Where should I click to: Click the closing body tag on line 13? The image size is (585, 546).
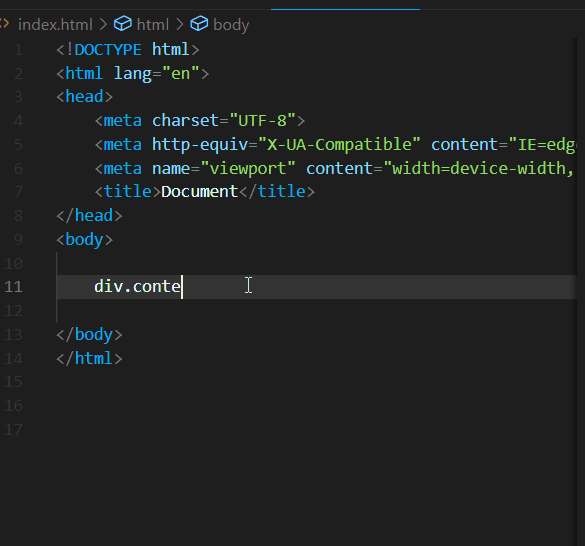89,334
